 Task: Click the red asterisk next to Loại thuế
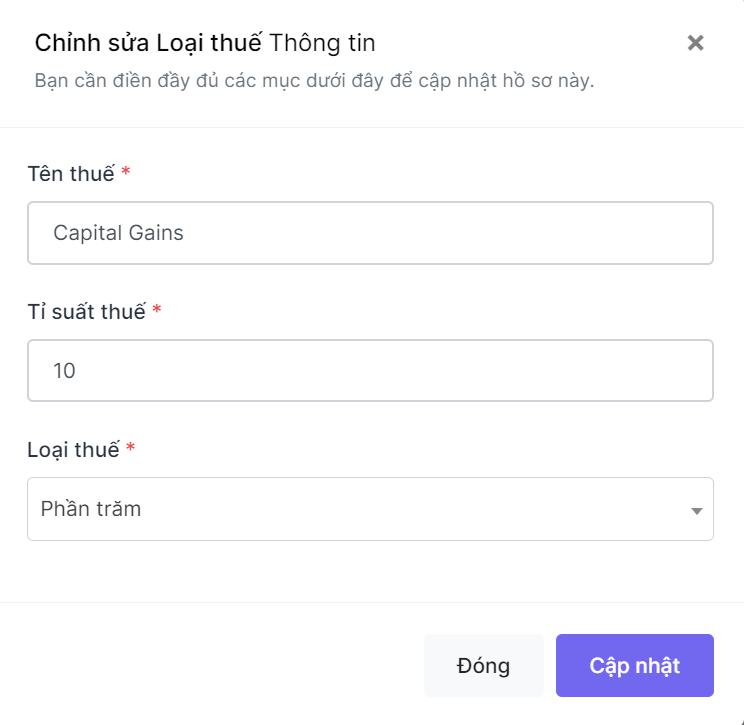(130, 447)
